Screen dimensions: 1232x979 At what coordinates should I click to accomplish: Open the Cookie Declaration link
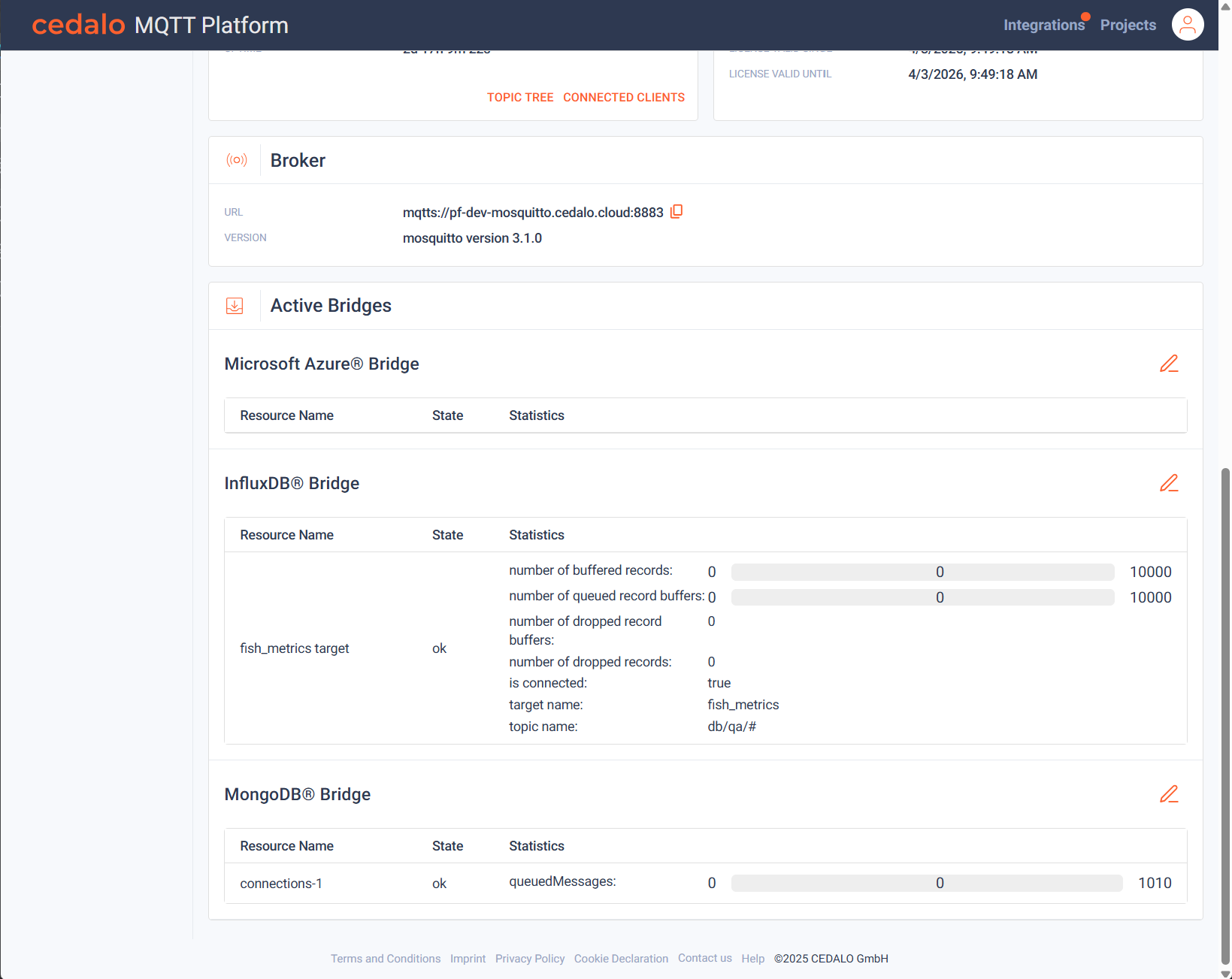point(621,959)
